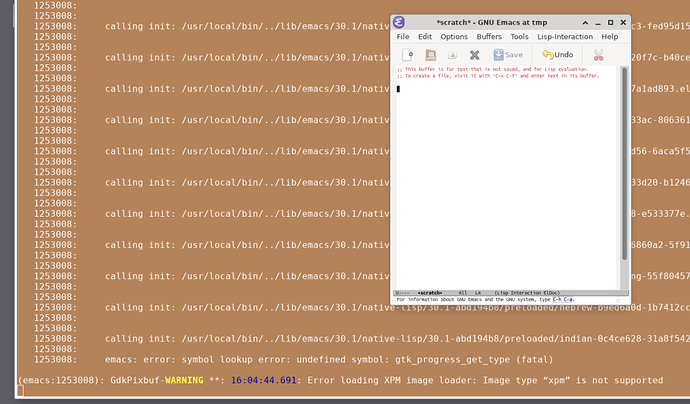Screen dimensions: 690x404
Task: Open the Tools menu
Action: point(519,37)
